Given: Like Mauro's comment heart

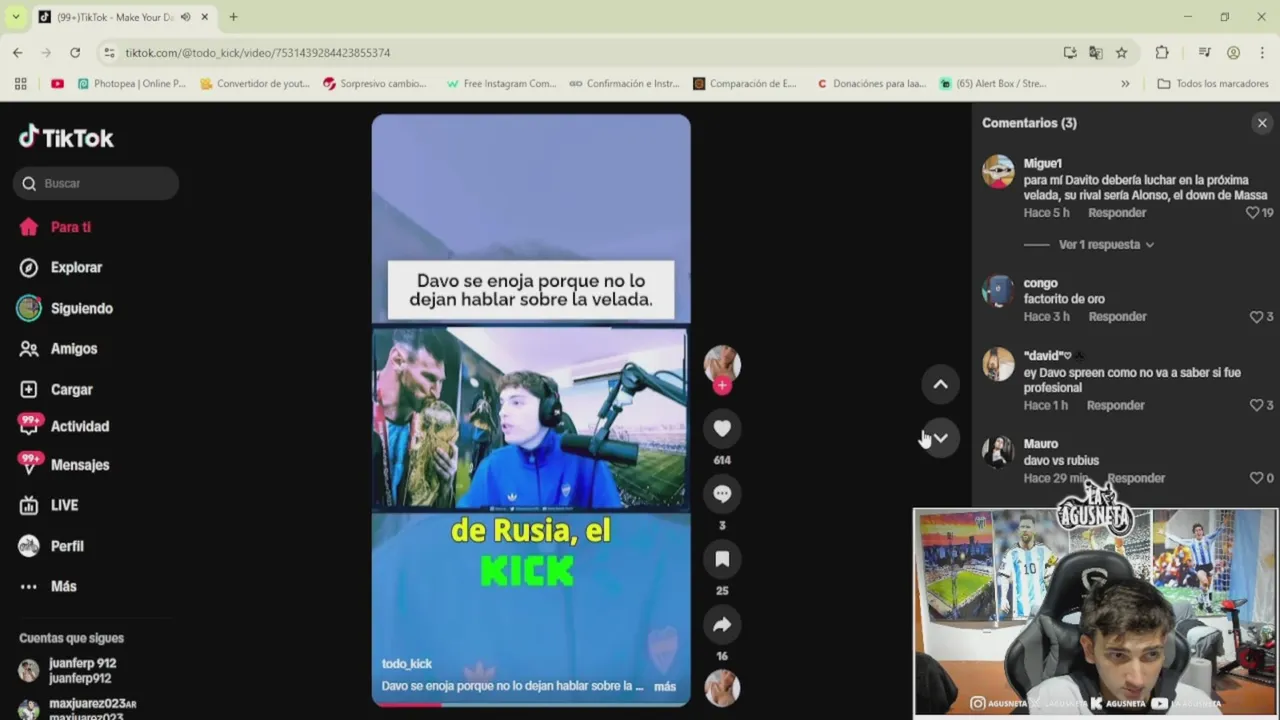Looking at the screenshot, I should (1256, 478).
